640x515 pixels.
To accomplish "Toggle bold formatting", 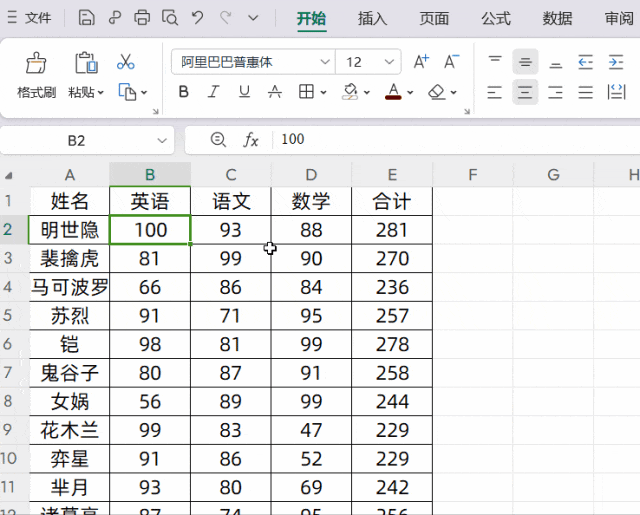I will [183, 92].
